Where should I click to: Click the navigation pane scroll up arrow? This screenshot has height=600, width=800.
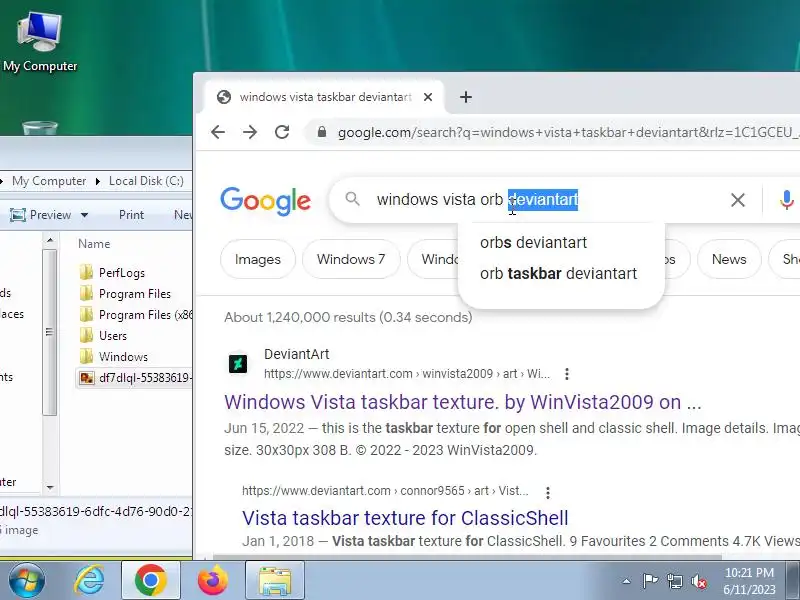49,240
